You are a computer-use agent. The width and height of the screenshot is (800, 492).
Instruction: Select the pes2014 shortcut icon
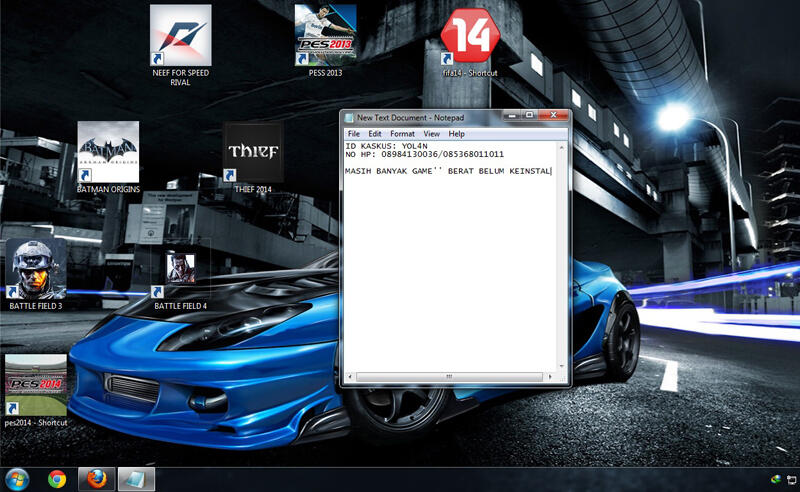point(35,385)
